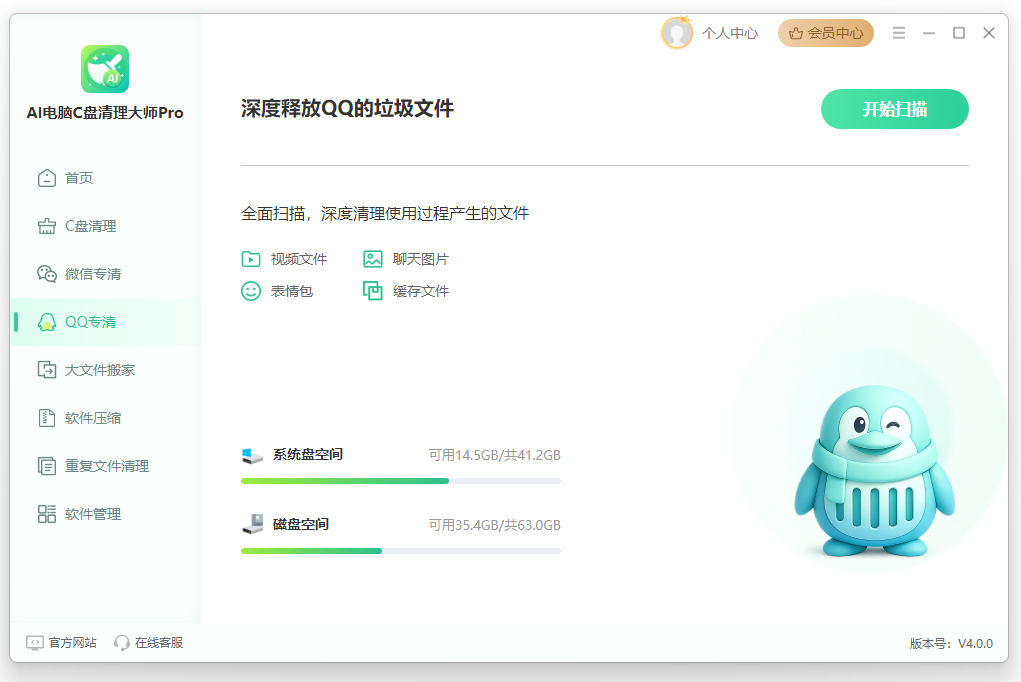Minimize the window
1021x682 pixels.
pyautogui.click(x=929, y=33)
